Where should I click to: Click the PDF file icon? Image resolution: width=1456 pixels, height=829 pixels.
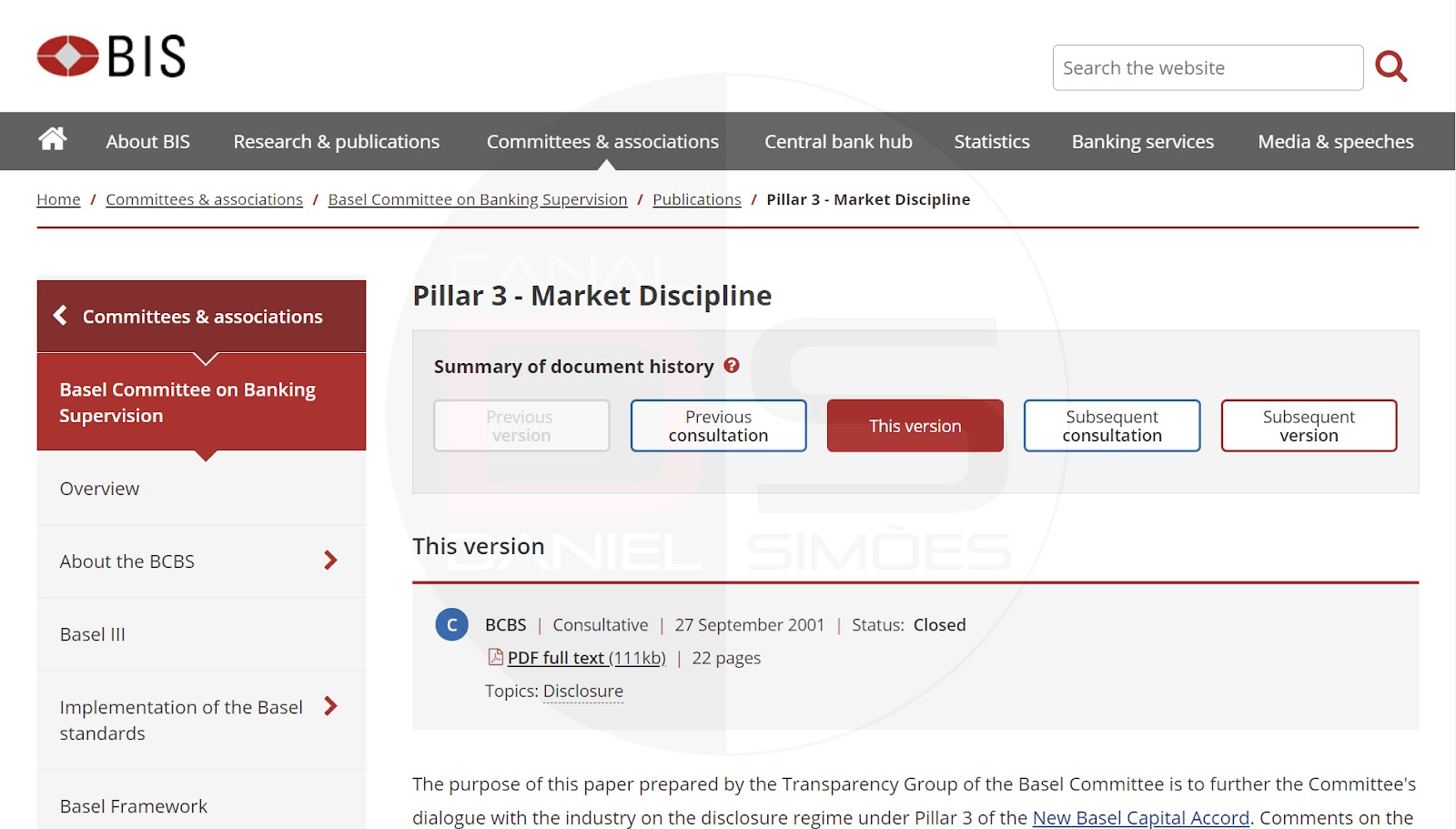(x=496, y=657)
